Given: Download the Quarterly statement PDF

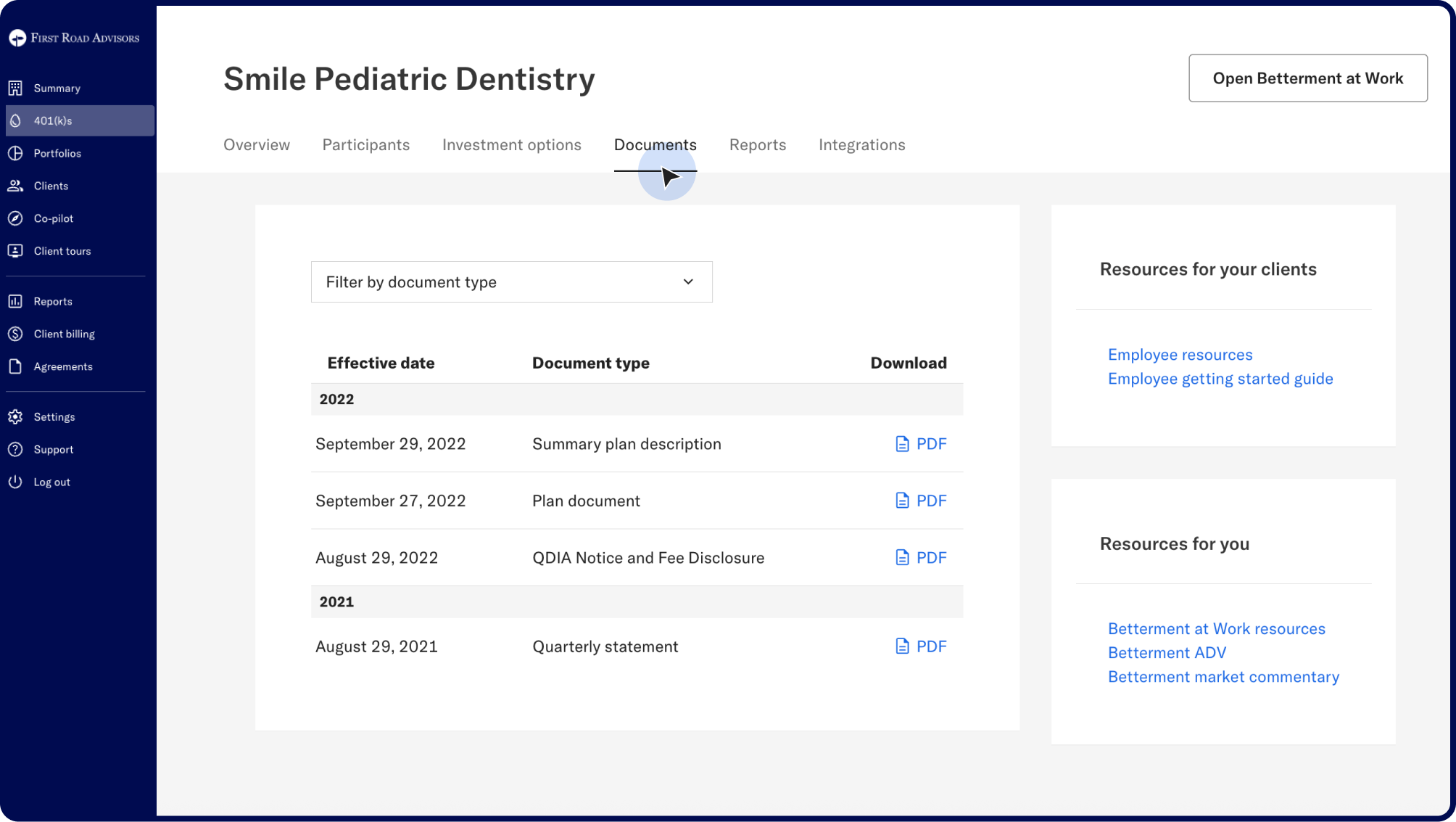Looking at the screenshot, I should [x=921, y=646].
